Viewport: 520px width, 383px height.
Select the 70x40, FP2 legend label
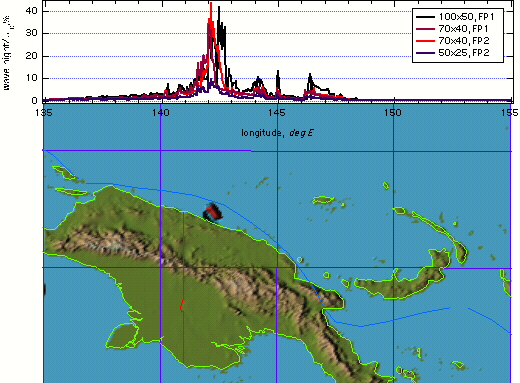464,41
